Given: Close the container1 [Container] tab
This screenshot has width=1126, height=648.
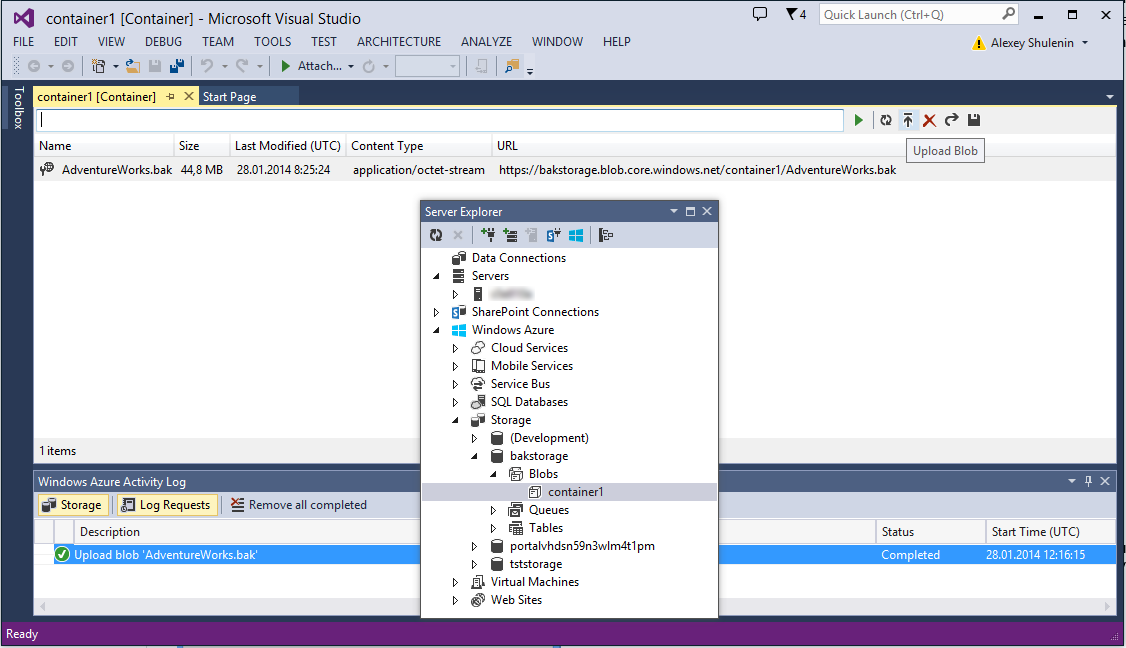Looking at the screenshot, I should pos(189,96).
